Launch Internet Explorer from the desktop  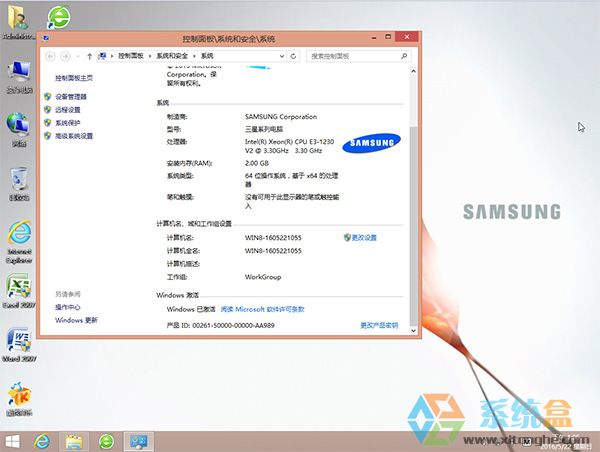(x=19, y=242)
